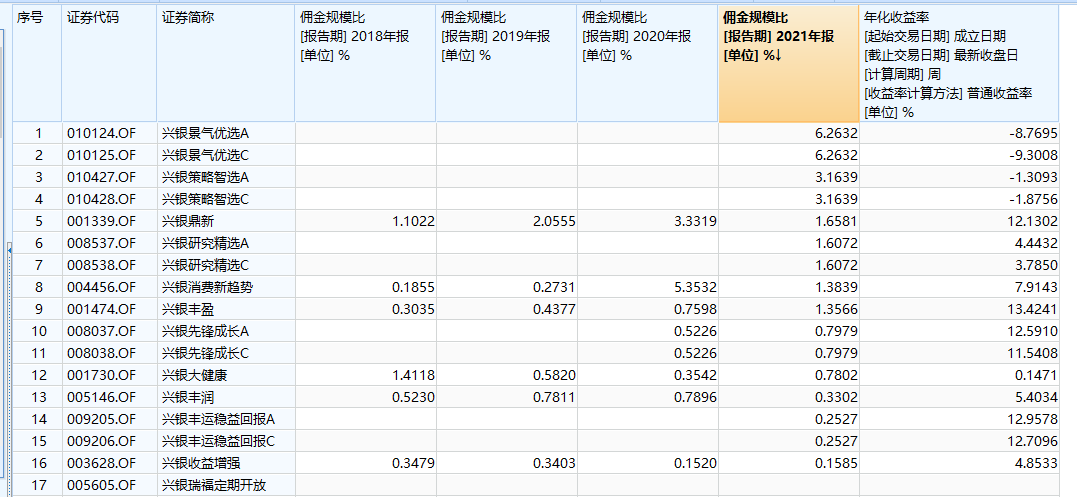The image size is (1077, 497).
Task: Select the 2018 value 1.1022 for 兴银鼎新
Action: coord(365,221)
